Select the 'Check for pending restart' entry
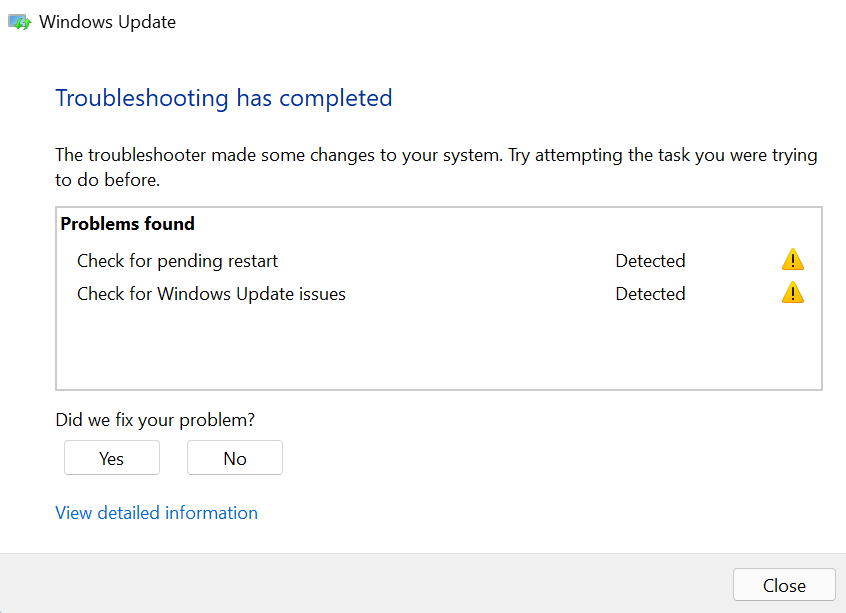 pyautogui.click(x=177, y=261)
